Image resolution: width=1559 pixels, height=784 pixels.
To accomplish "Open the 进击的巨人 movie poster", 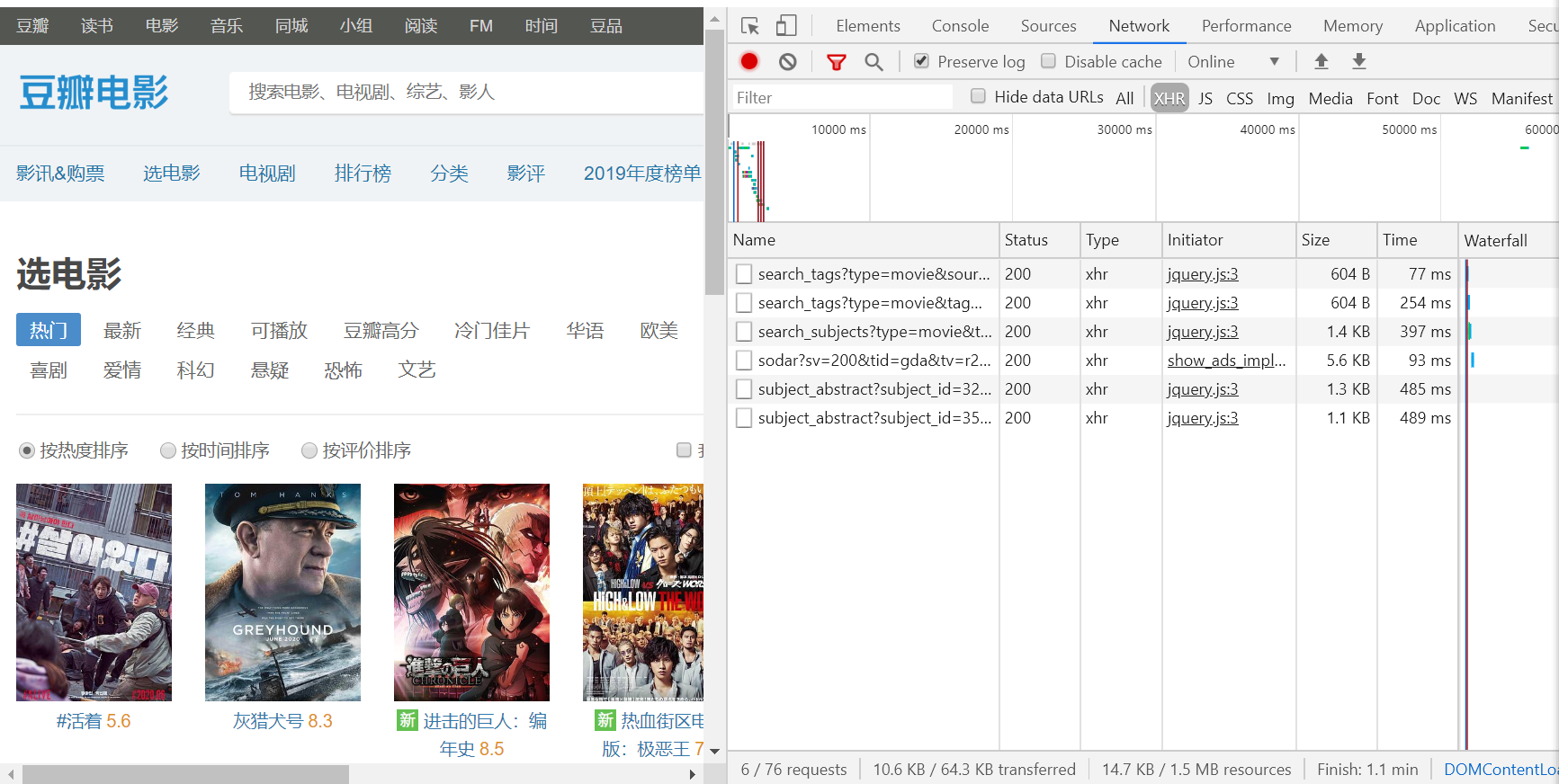I will [x=471, y=592].
